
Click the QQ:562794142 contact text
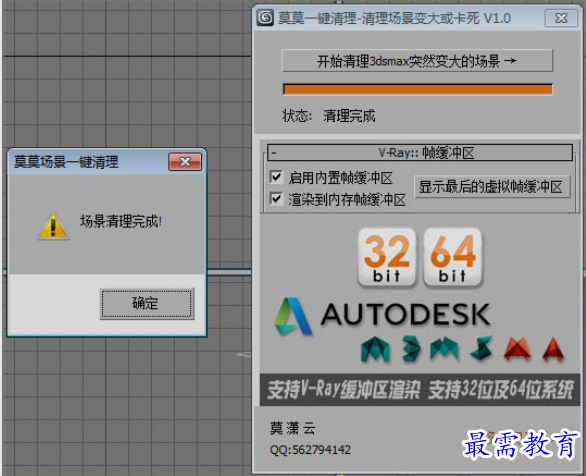(x=311, y=450)
